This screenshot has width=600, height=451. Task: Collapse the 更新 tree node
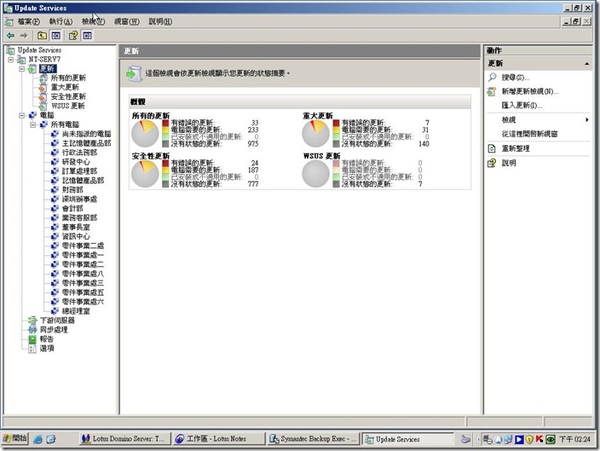(x=22, y=69)
